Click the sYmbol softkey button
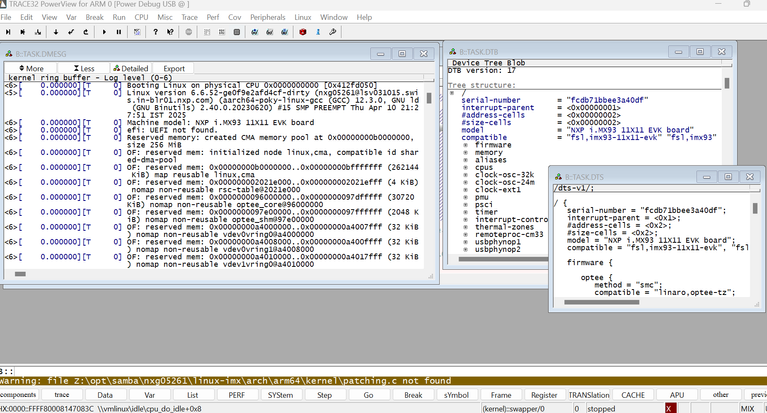This screenshot has width=767, height=413. [x=456, y=395]
